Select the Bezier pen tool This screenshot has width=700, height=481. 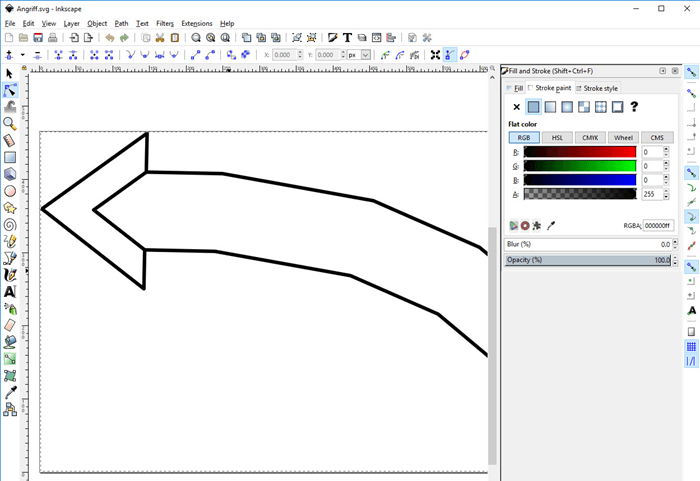click(10, 258)
